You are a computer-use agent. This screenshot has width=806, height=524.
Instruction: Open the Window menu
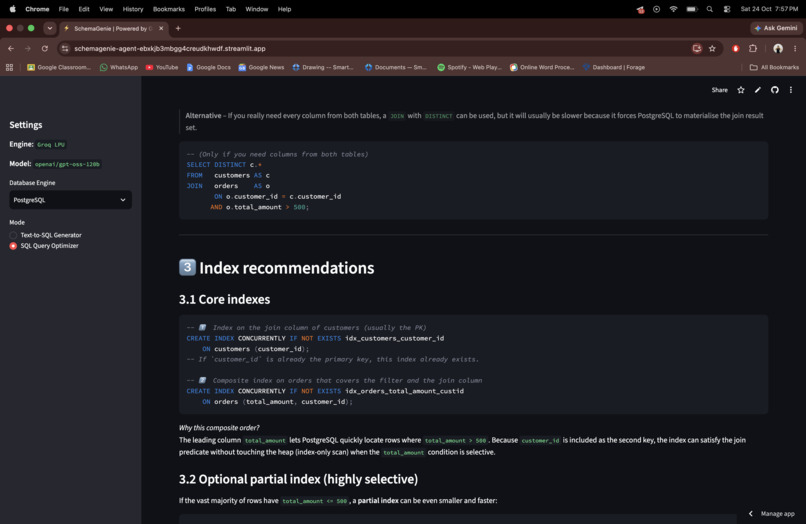(257, 9)
